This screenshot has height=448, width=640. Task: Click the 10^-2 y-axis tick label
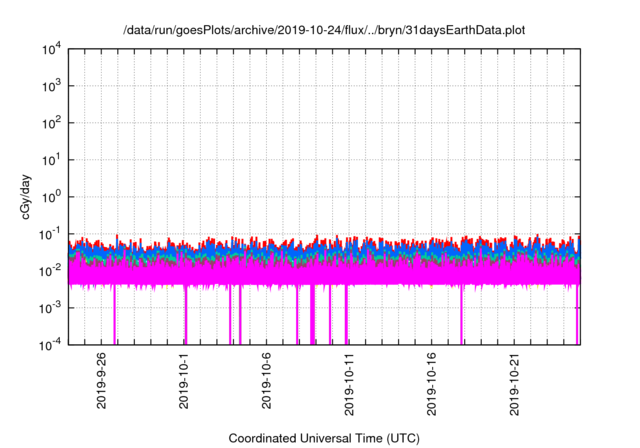click(51, 271)
